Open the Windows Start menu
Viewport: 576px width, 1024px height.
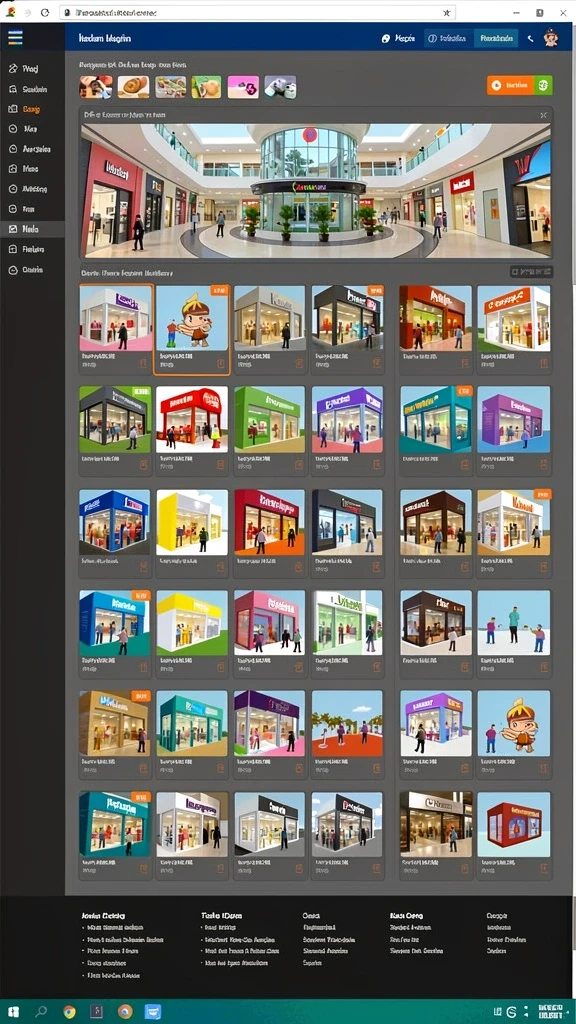coord(12,1012)
